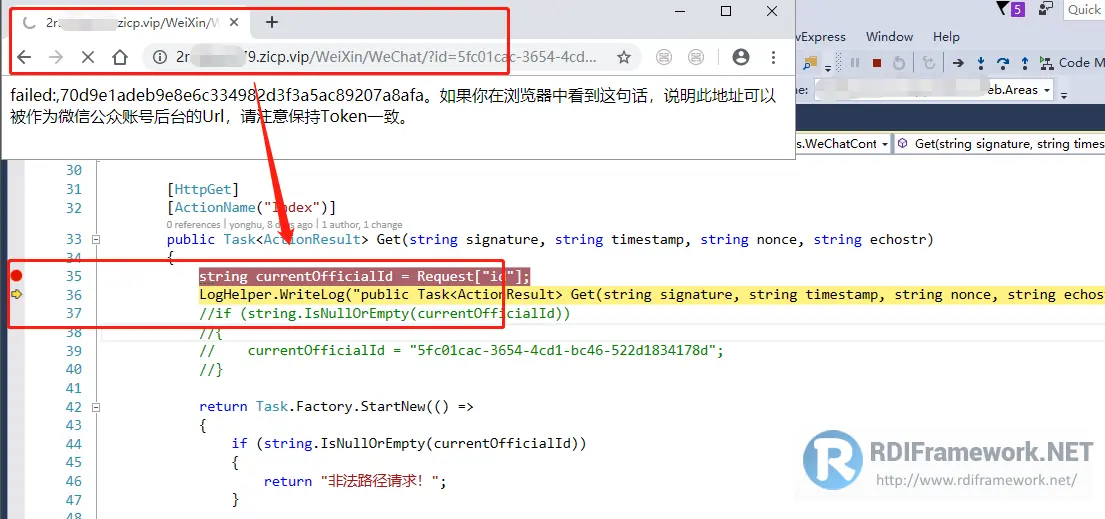Click 'return Task.Factory.StartNew' line

pos(336,407)
